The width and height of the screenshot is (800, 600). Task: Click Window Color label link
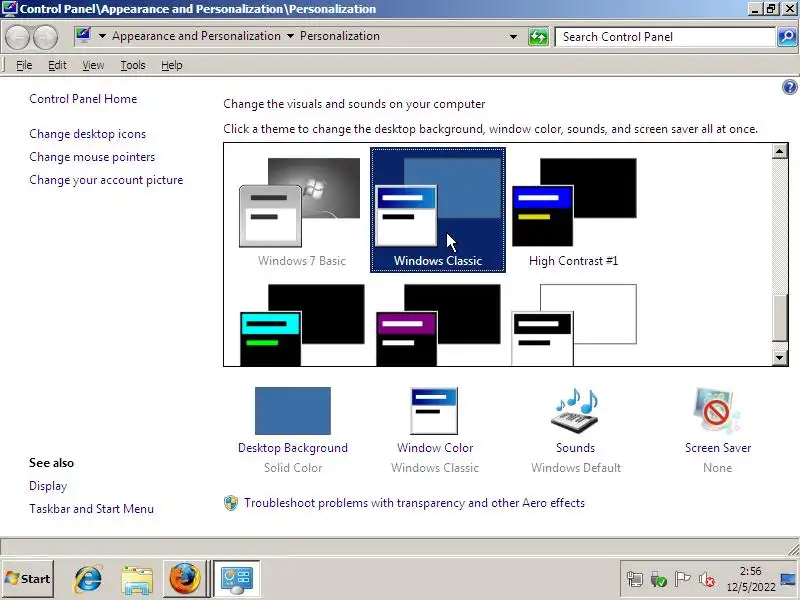click(435, 448)
